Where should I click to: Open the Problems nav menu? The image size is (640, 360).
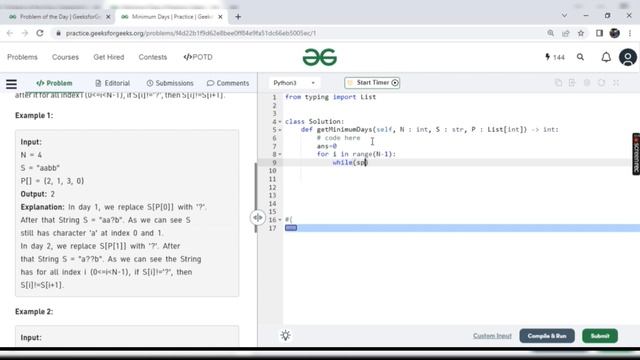[22, 57]
